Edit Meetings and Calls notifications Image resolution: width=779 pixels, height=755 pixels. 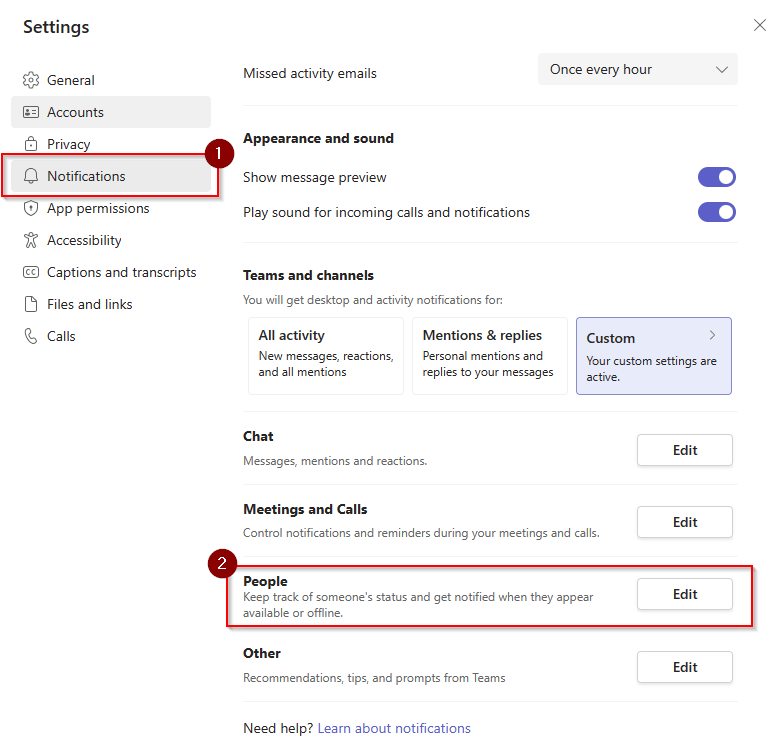685,522
